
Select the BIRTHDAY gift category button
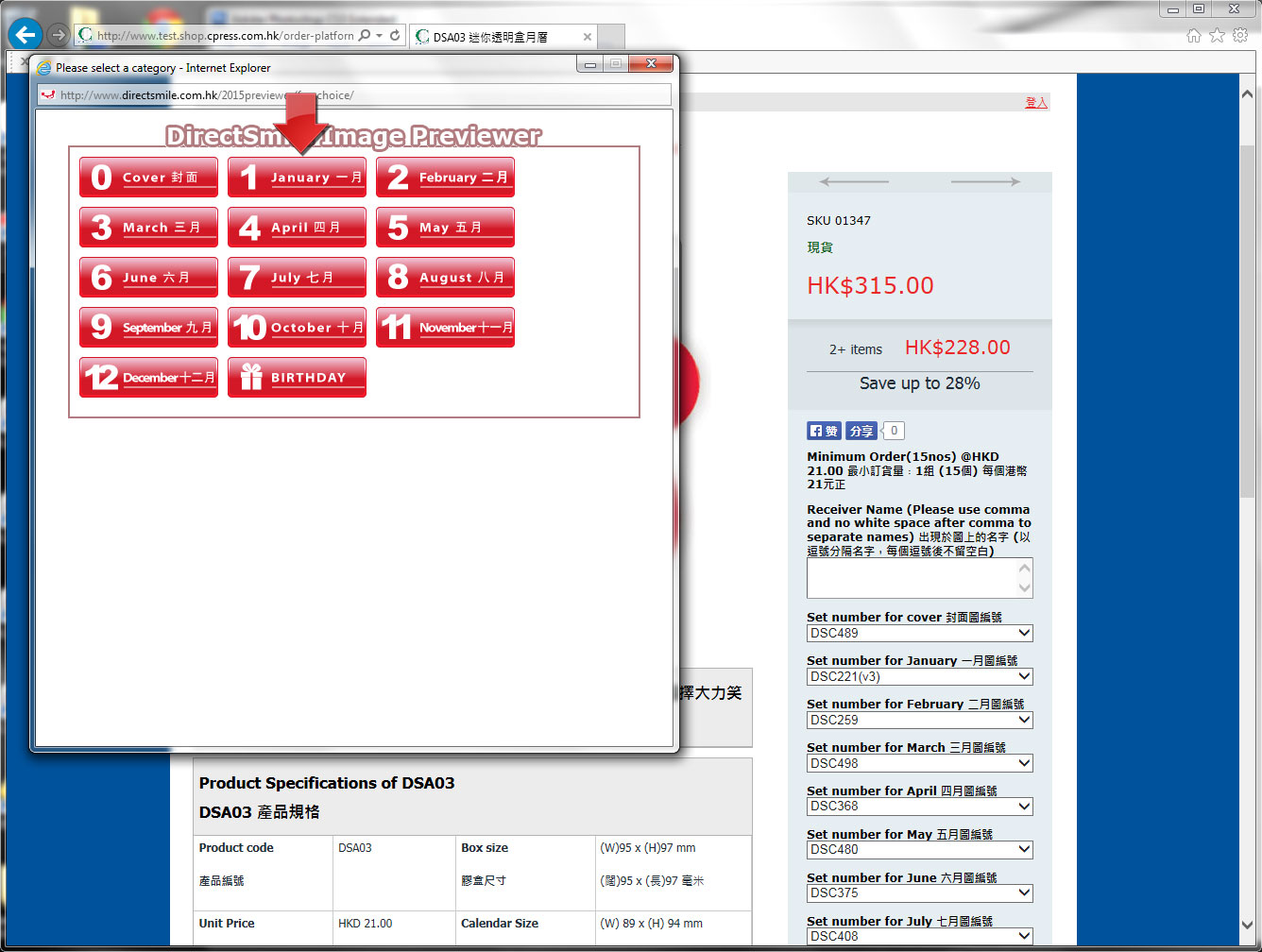coord(297,377)
